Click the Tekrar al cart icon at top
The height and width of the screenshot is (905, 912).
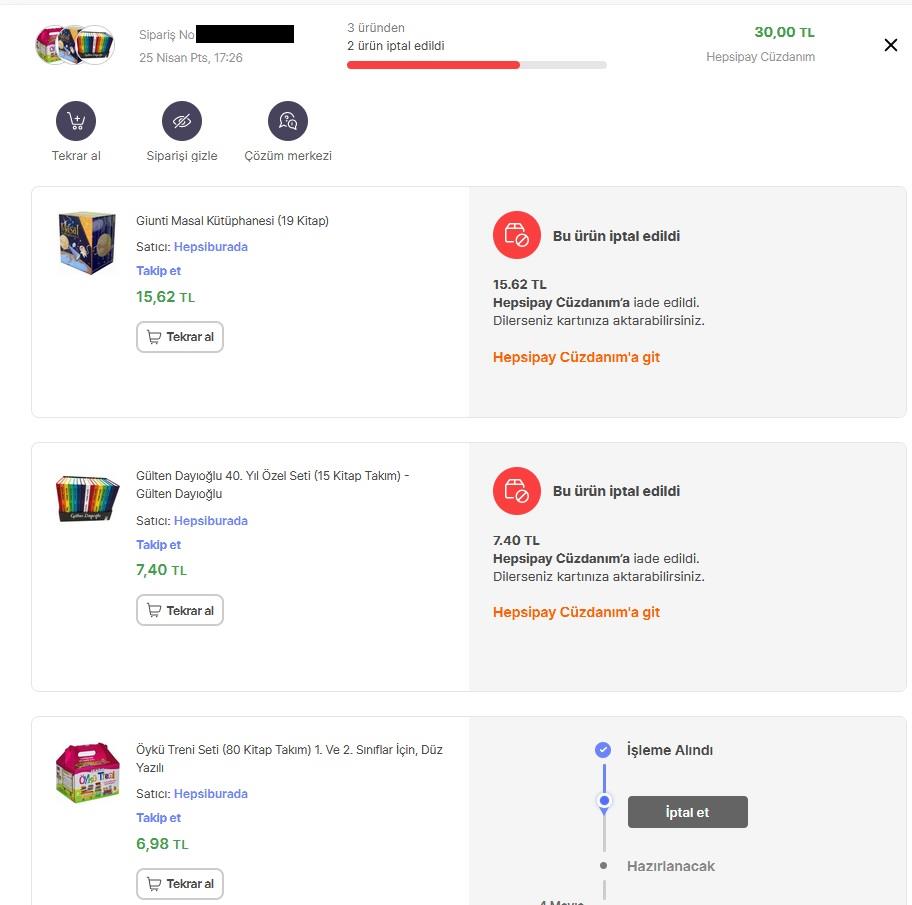click(x=76, y=122)
